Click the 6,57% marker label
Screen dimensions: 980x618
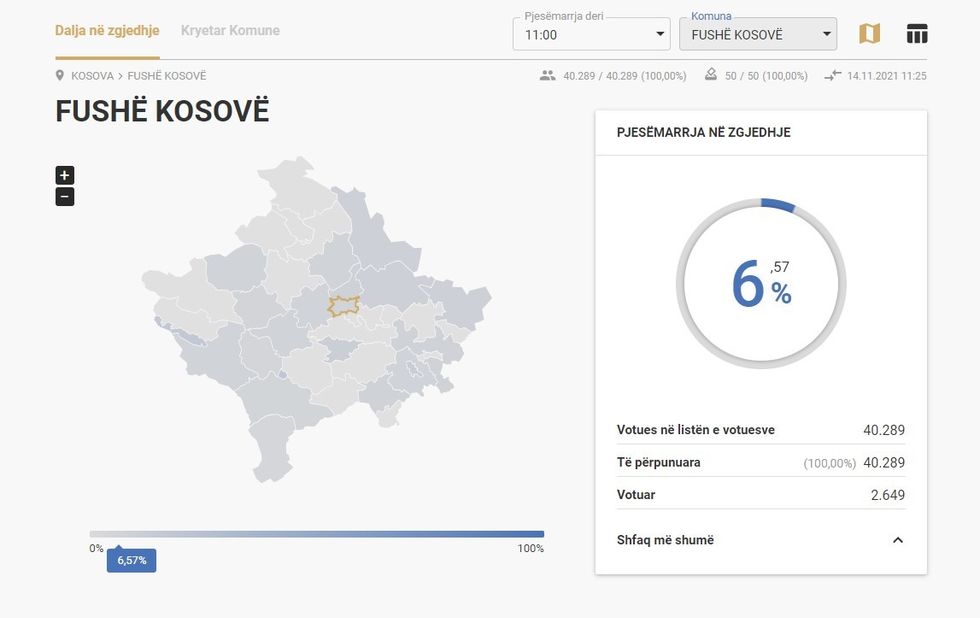click(x=131, y=560)
